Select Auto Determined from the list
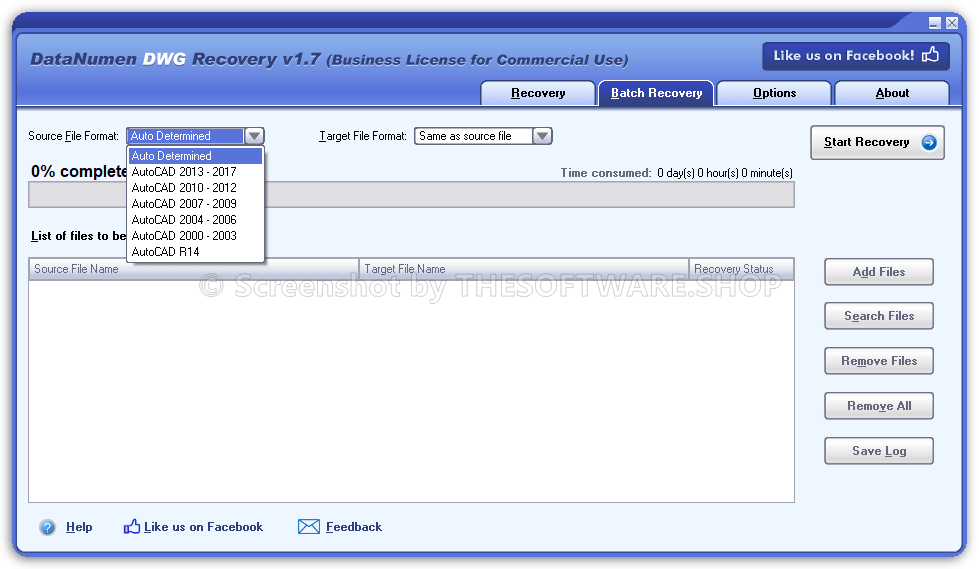979x569 pixels. (x=195, y=156)
